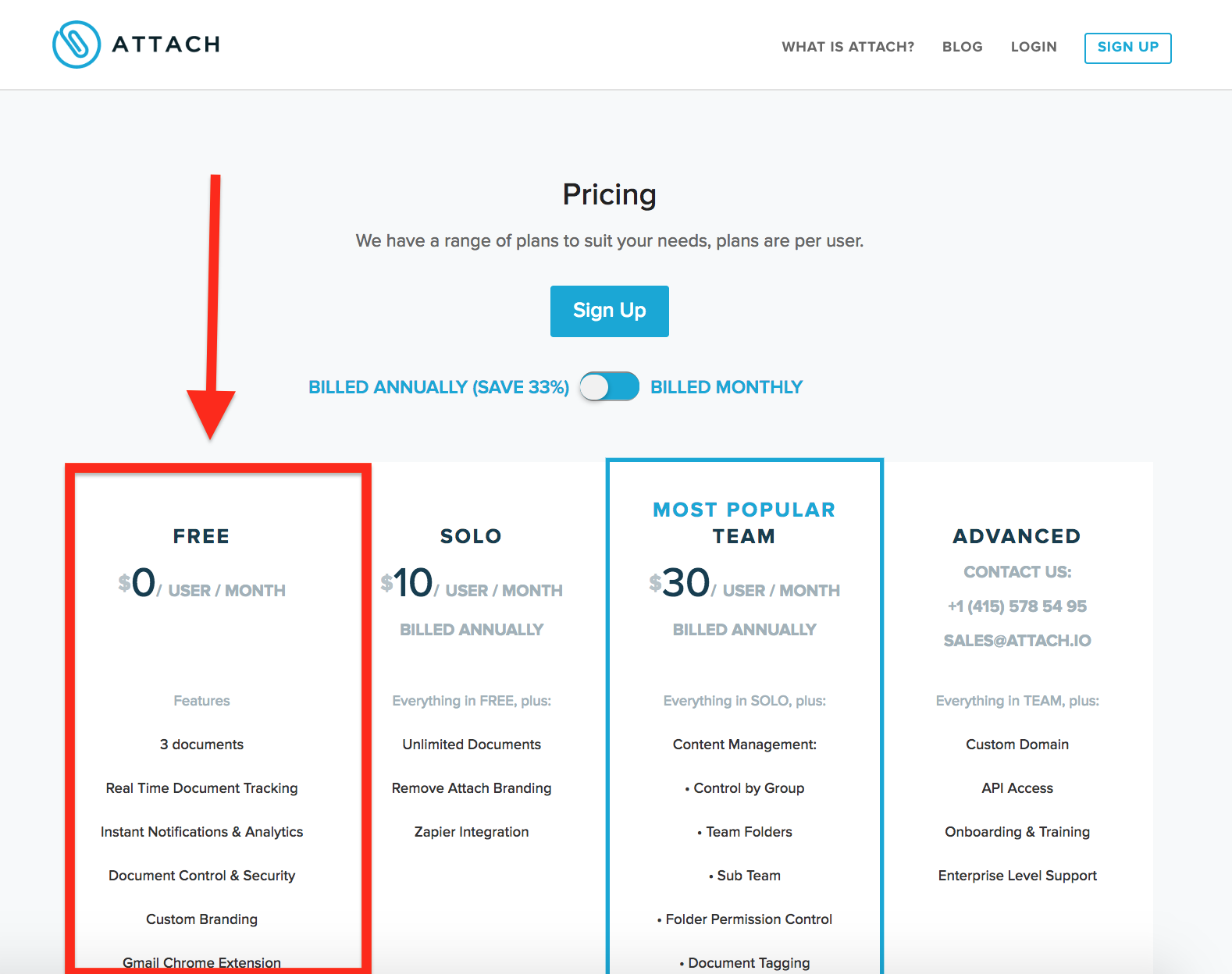The height and width of the screenshot is (974, 1232).
Task: Select the FREE plan heading
Action: pos(201,536)
